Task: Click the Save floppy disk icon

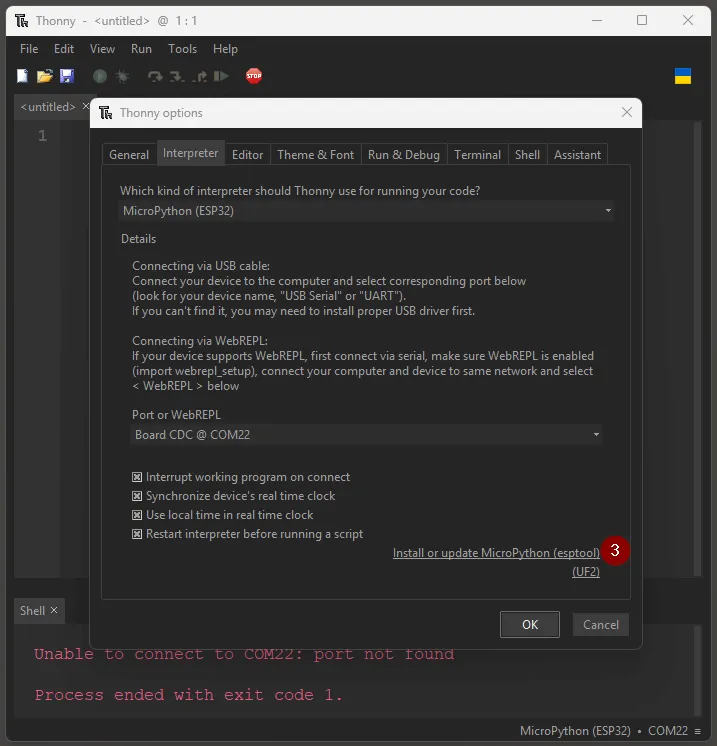Action: click(x=67, y=76)
